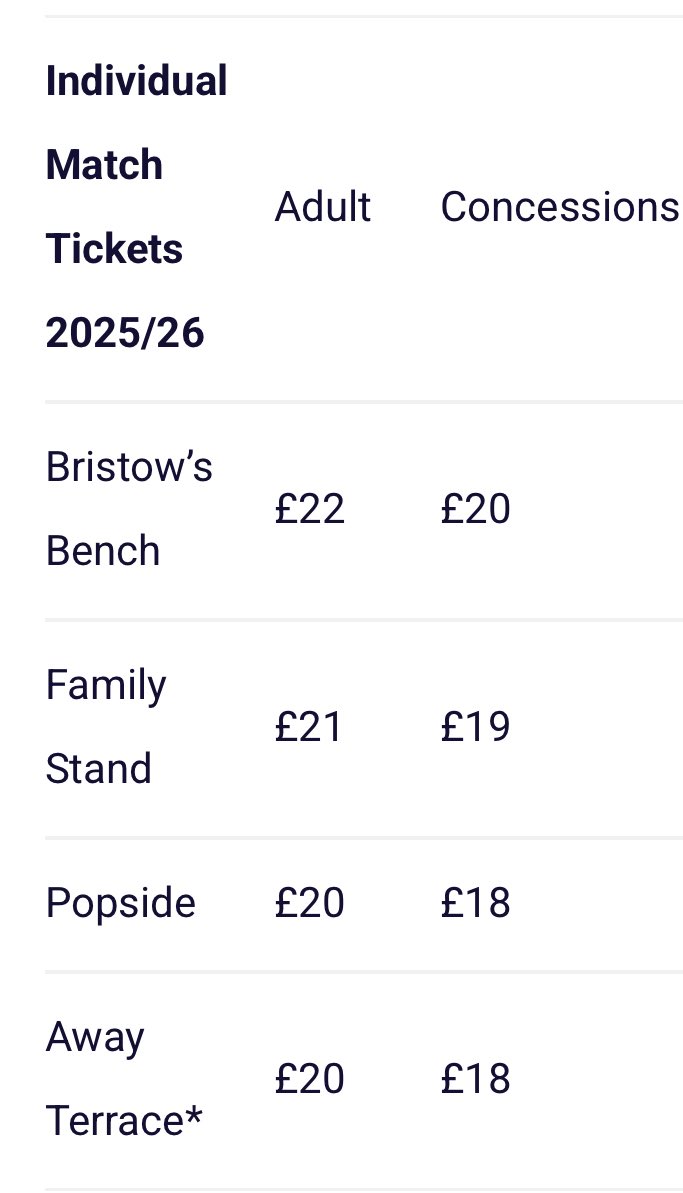Click the Away Terrace row label
The height and width of the screenshot is (1193, 683).
(x=124, y=1079)
